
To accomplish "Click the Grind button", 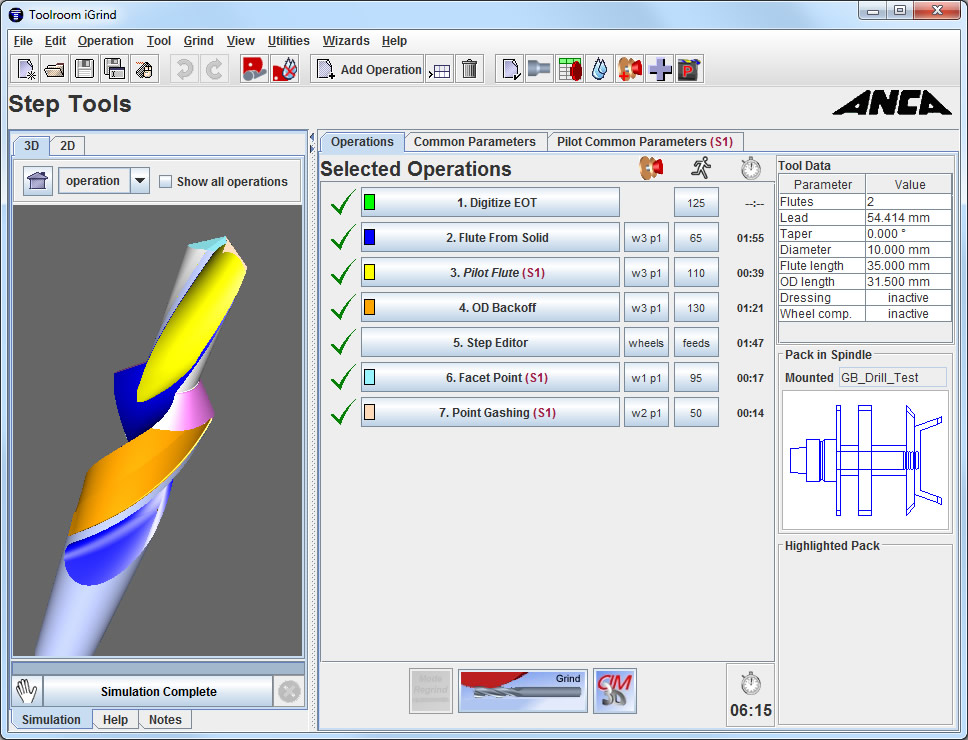I will coord(522,691).
